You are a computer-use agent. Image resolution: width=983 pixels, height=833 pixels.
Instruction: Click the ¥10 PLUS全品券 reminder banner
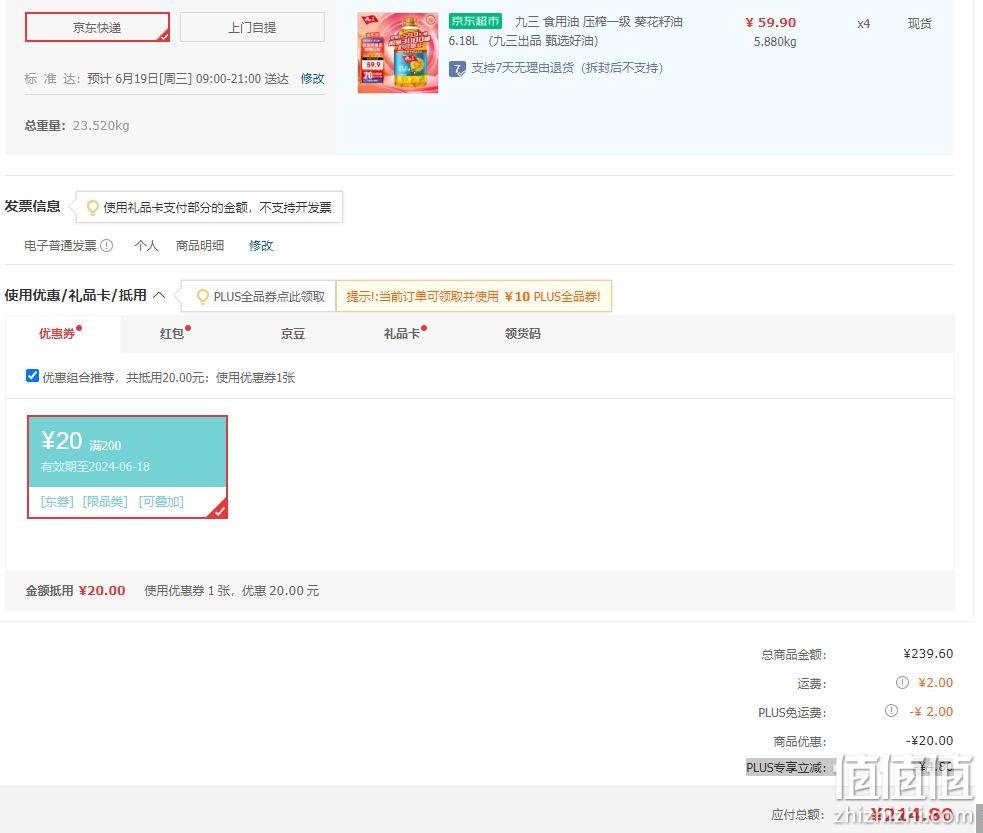tap(473, 296)
